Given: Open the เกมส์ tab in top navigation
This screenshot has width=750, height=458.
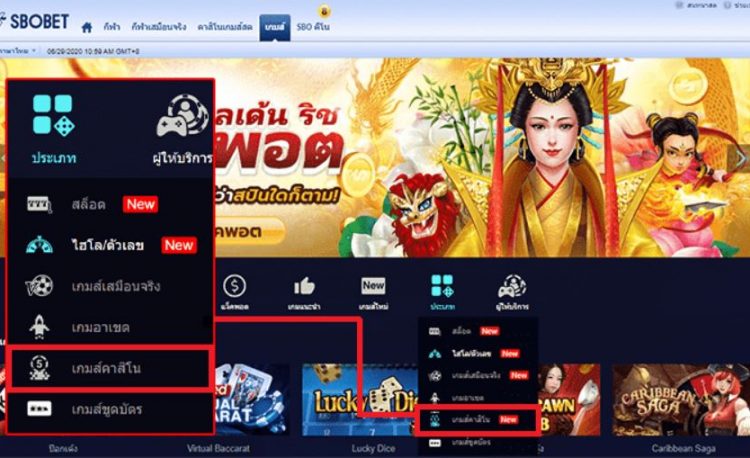Looking at the screenshot, I should (275, 27).
